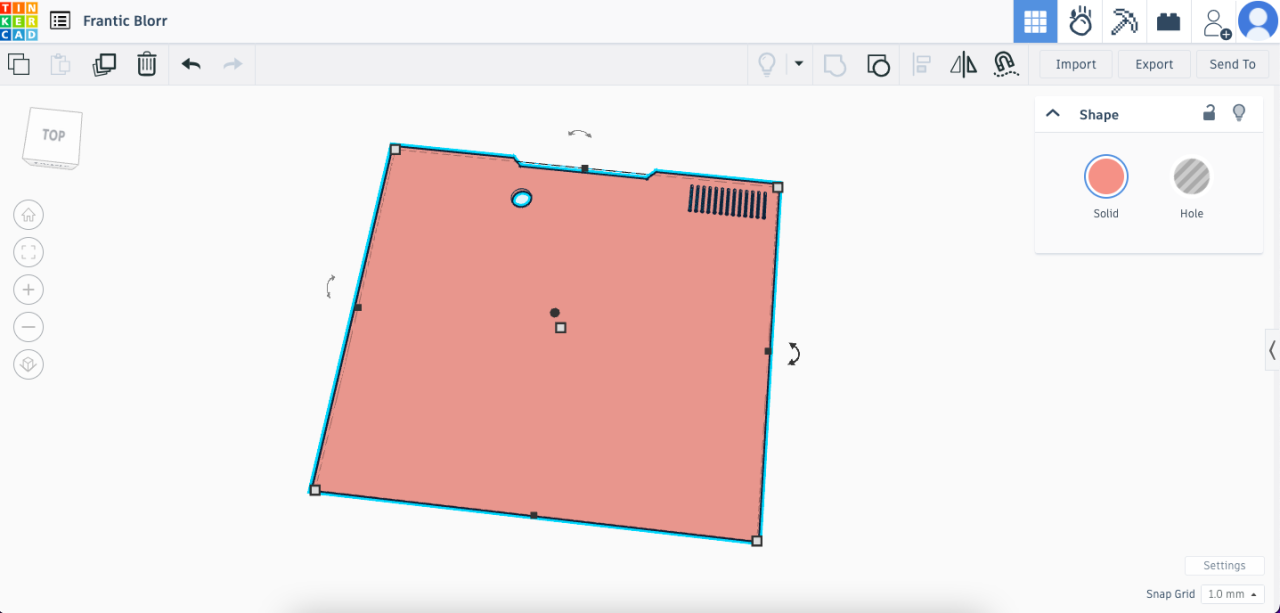The height and width of the screenshot is (613, 1280).
Task: Open the designs list icon
Action: (60, 21)
